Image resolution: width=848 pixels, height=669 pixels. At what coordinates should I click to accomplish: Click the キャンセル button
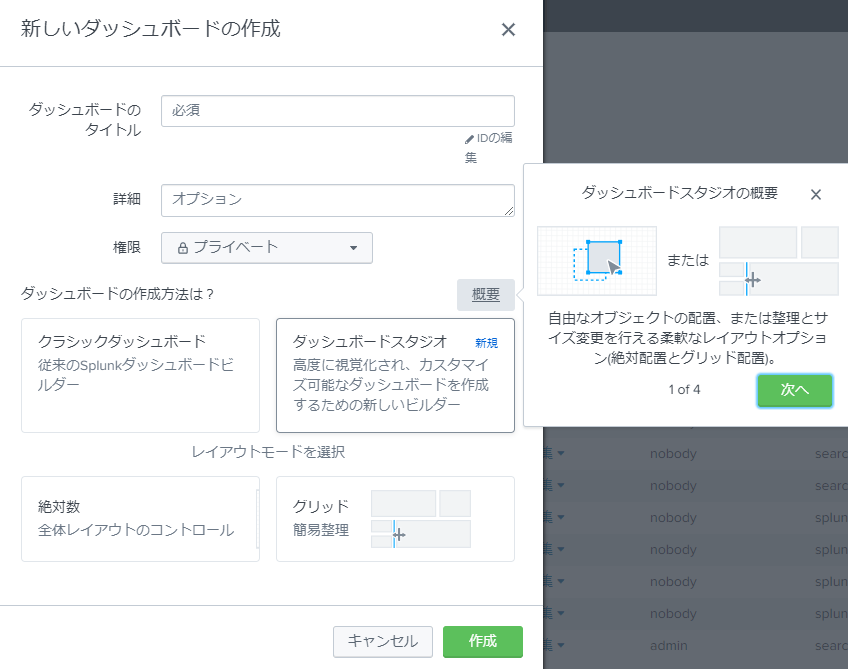tap(382, 641)
